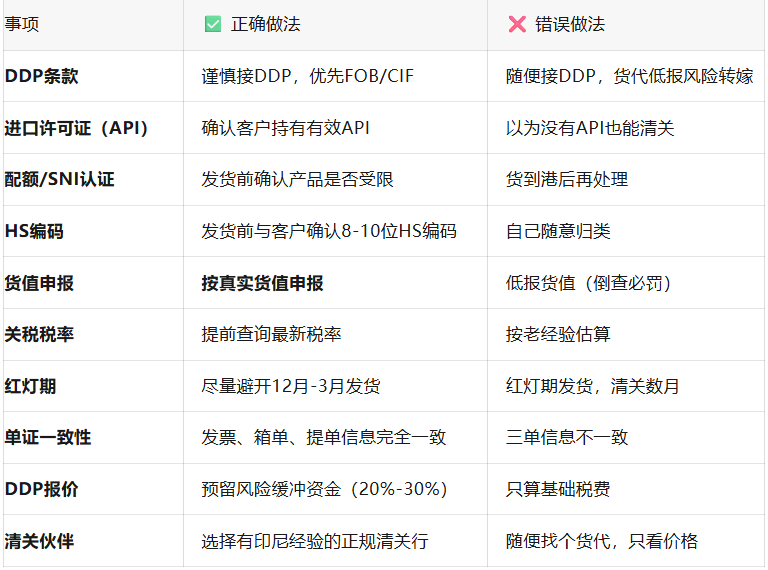Image resolution: width=768 pixels, height=570 pixels.
Task: Select the header text '错误做法'
Action: point(570,24)
